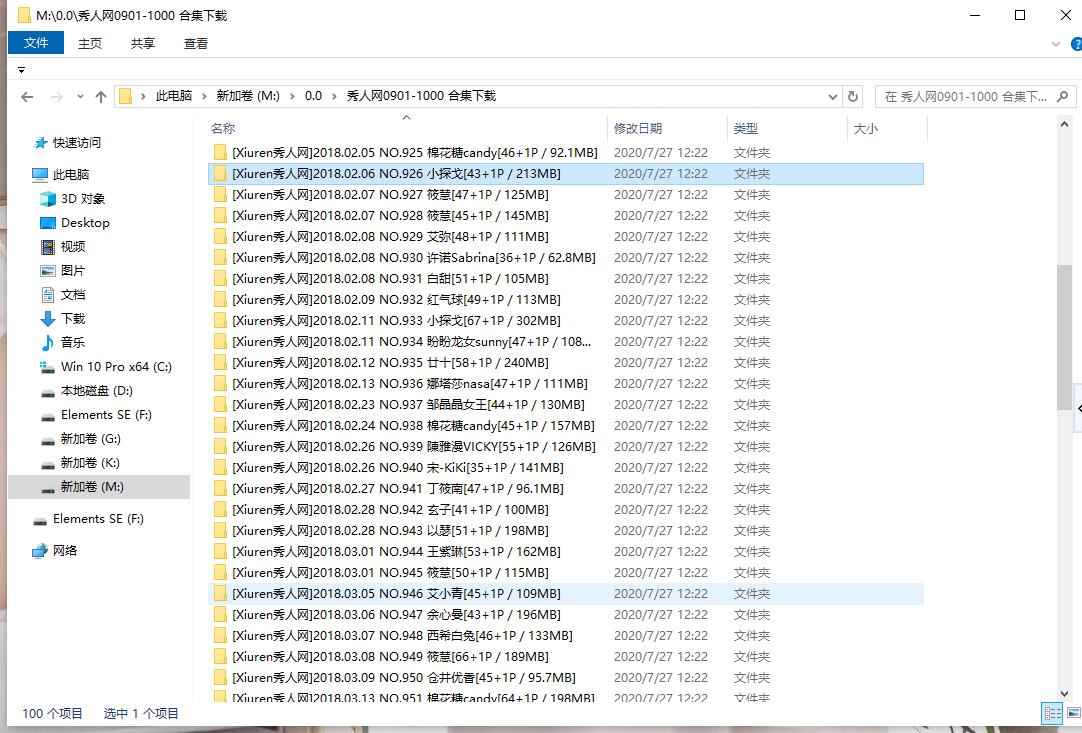The image size is (1082, 733).
Task: Open 下载 in the navigation pane
Action: 72,318
